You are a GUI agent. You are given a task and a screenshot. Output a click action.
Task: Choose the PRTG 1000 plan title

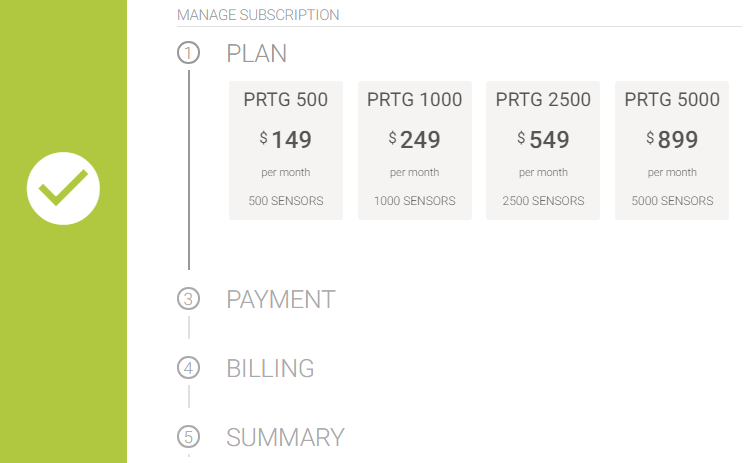point(414,100)
